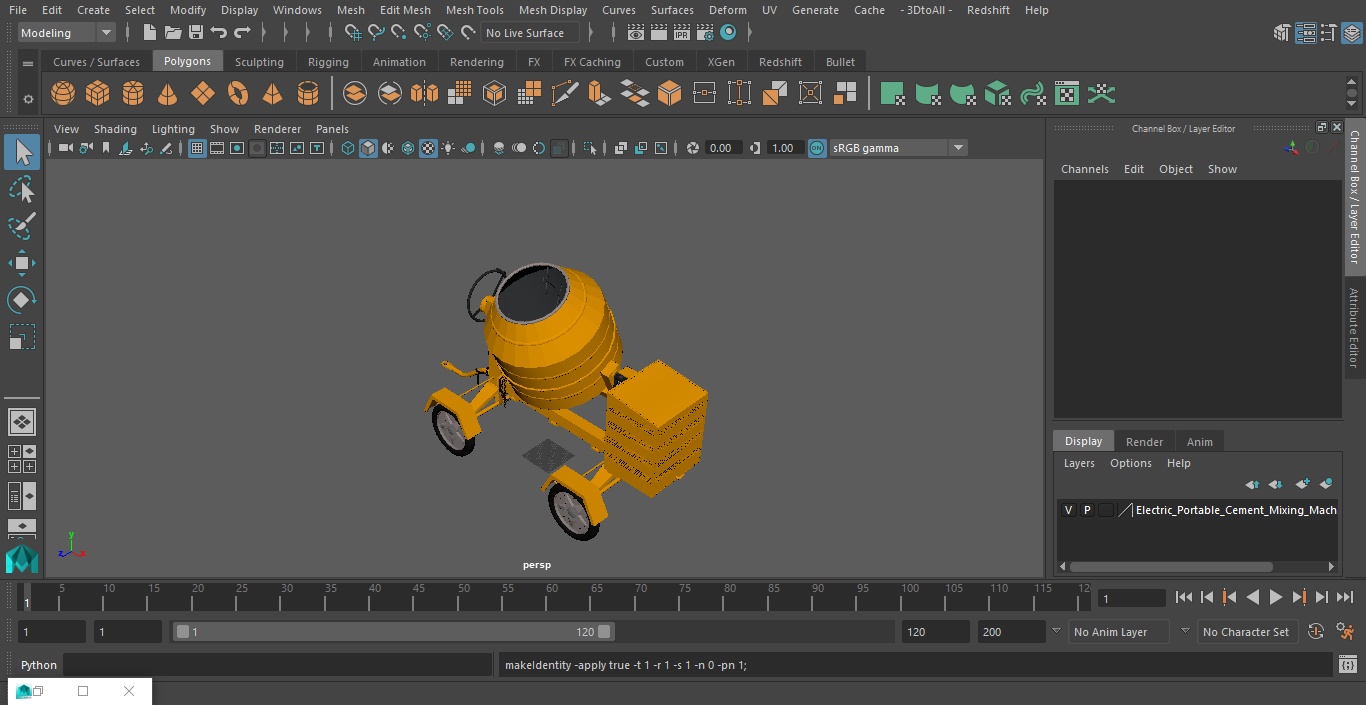The image size is (1366, 705).
Task: Open the Modeling menu set dropdown
Action: pyautogui.click(x=67, y=33)
